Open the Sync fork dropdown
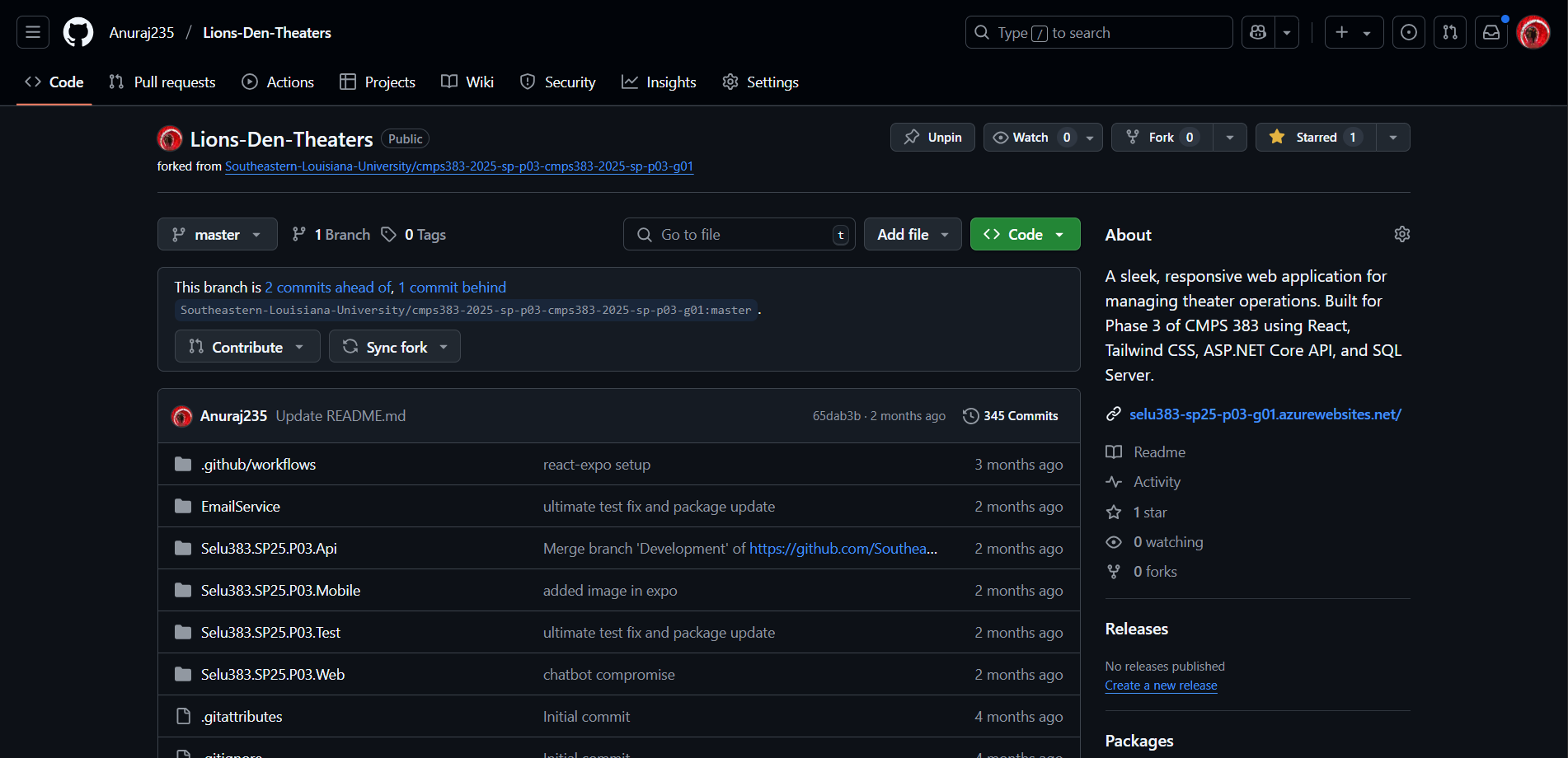This screenshot has width=1568, height=758. pyautogui.click(x=395, y=347)
